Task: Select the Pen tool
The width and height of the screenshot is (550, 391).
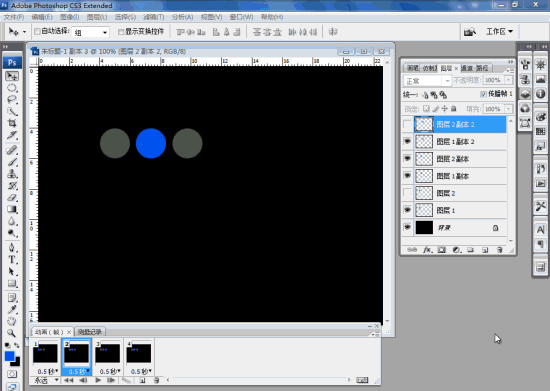Action: tap(12, 248)
